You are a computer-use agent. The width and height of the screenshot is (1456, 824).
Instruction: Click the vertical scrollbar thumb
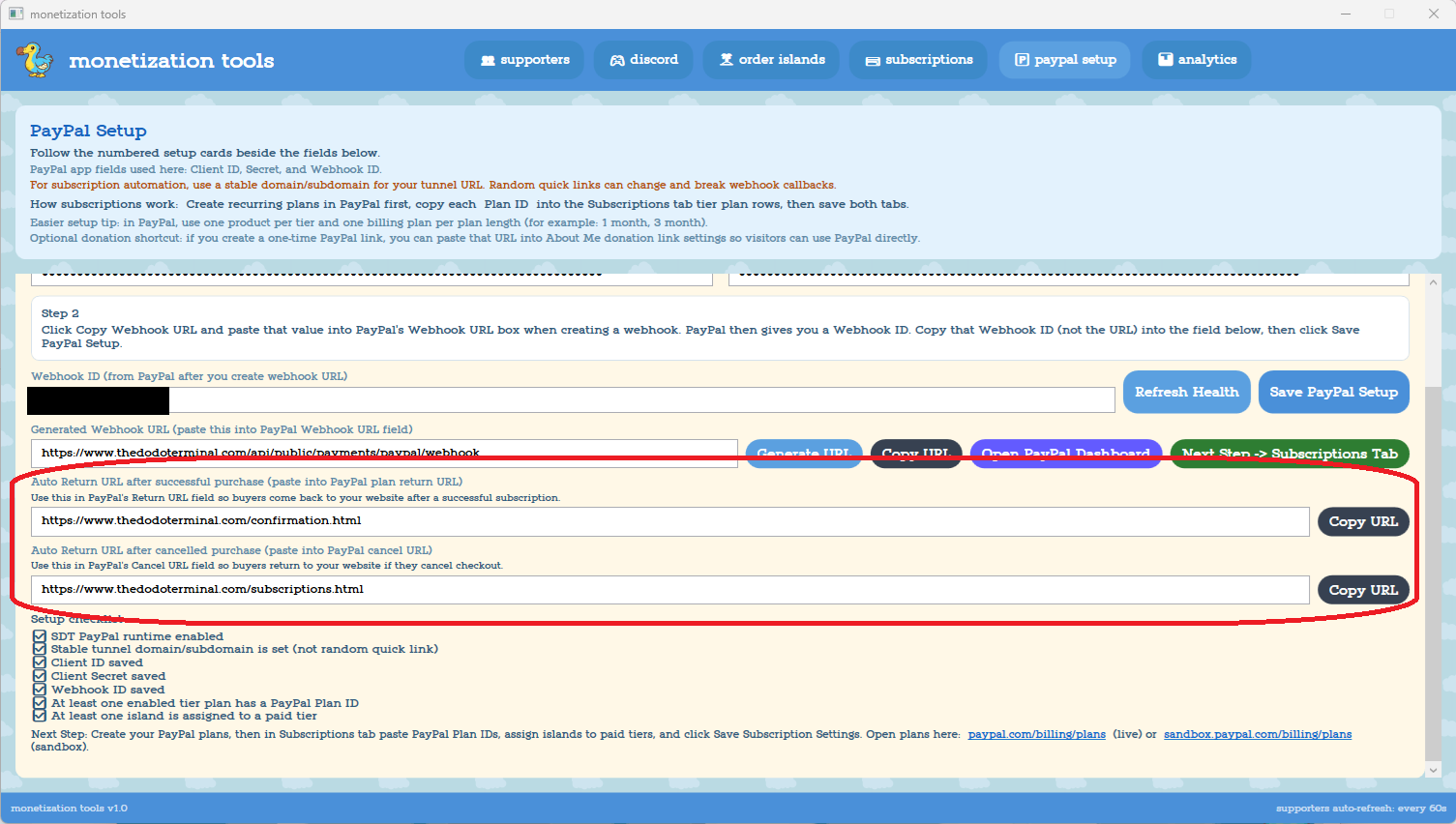(1434, 574)
